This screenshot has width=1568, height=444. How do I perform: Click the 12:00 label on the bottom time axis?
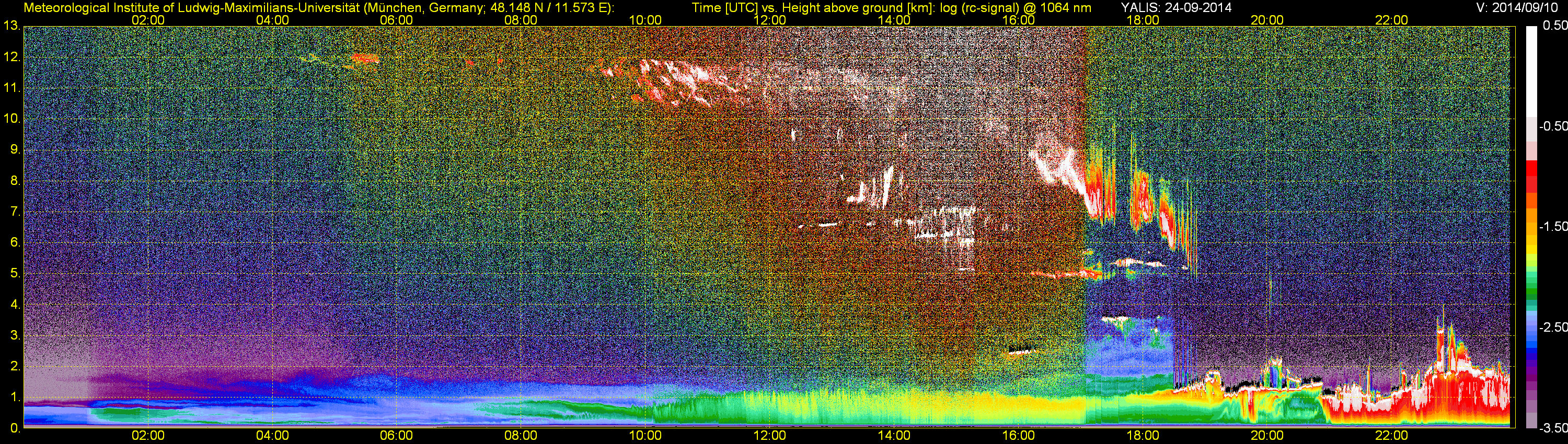coord(769,436)
